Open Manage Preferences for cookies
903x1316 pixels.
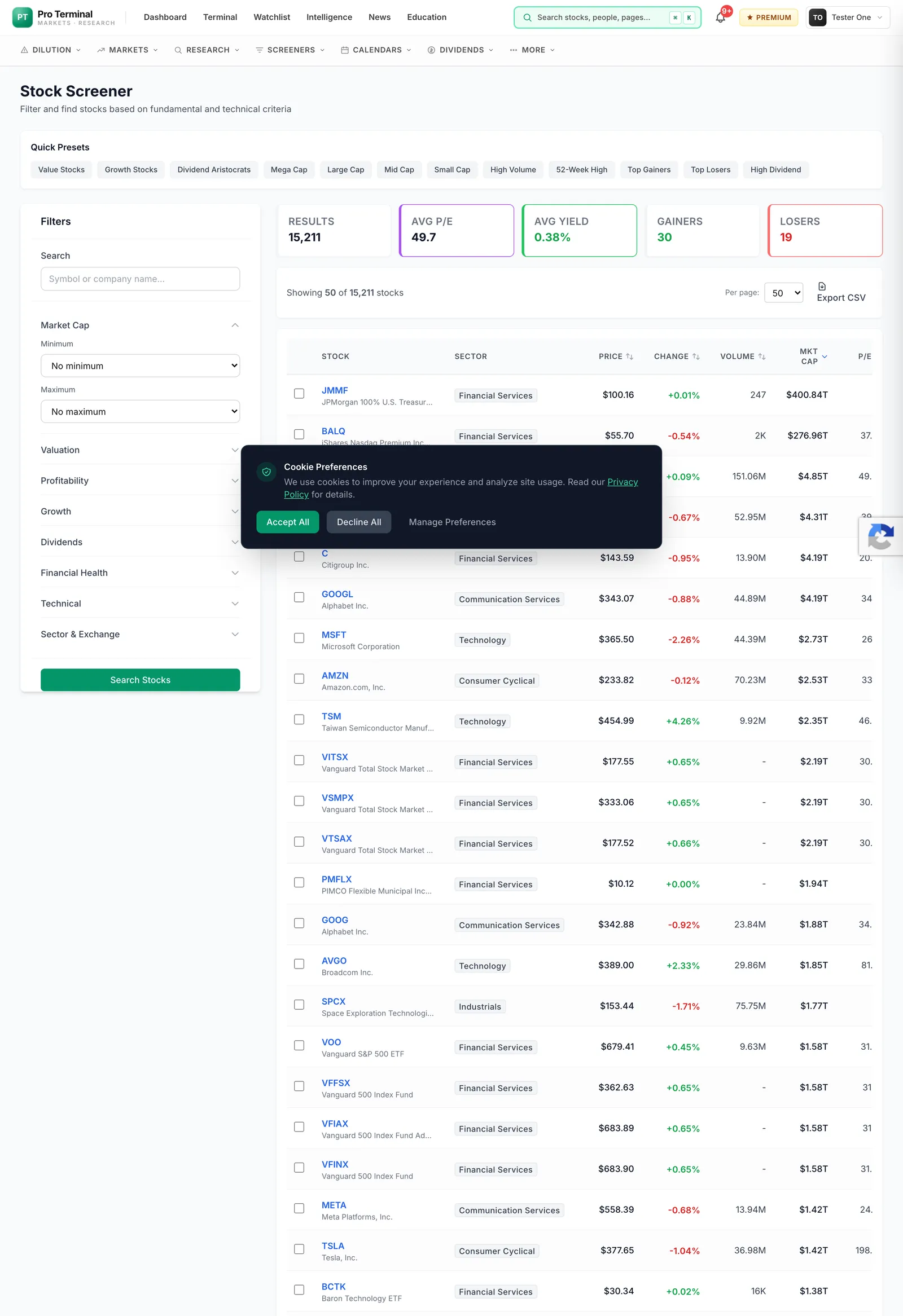pyautogui.click(x=452, y=522)
